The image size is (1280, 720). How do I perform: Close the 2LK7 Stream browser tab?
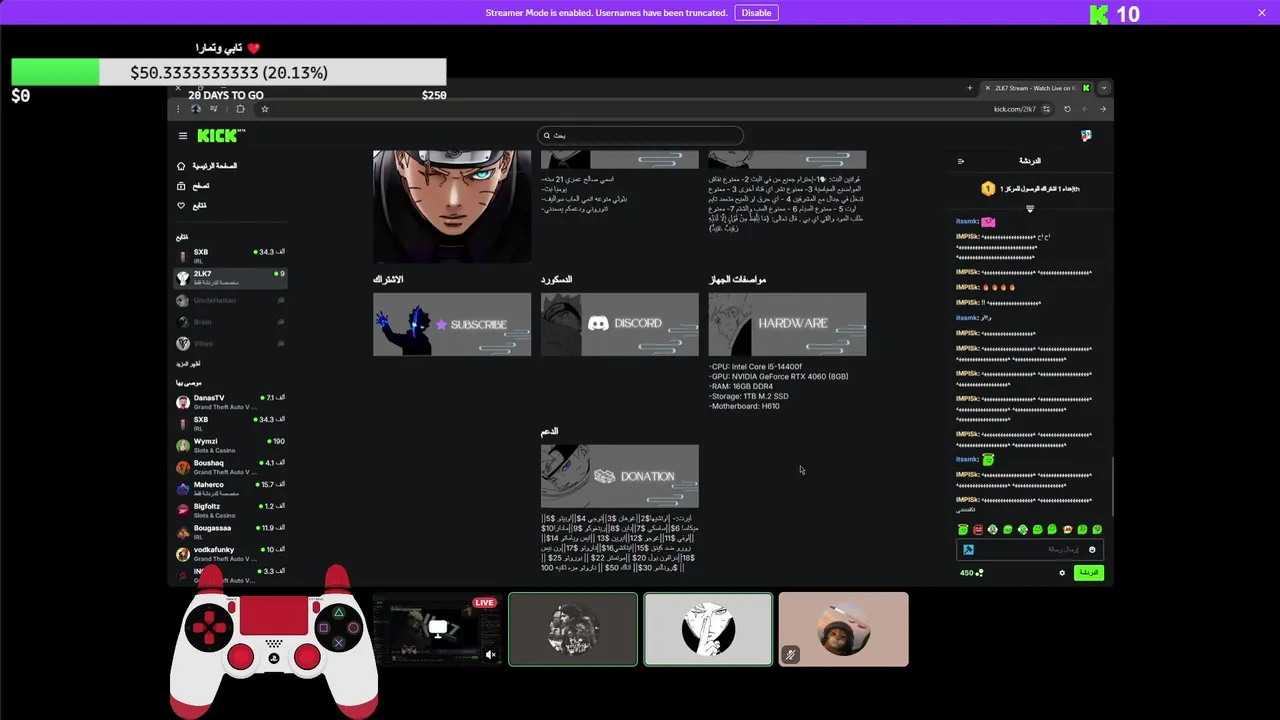point(987,88)
